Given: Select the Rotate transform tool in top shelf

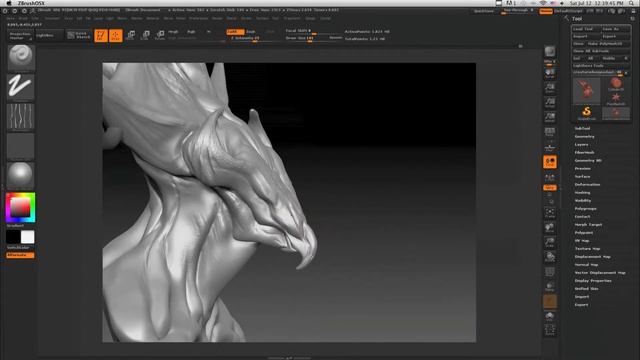Looking at the screenshot, I should click(x=160, y=36).
